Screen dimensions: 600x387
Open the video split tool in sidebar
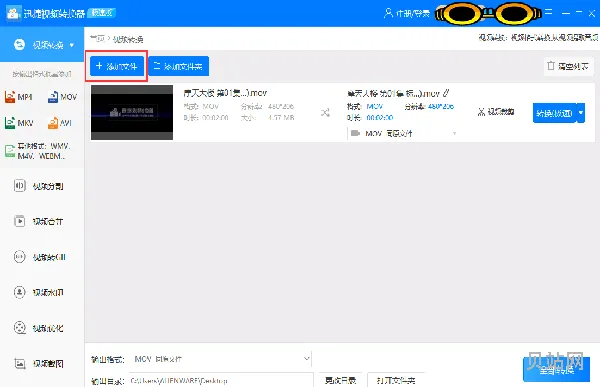(38, 186)
